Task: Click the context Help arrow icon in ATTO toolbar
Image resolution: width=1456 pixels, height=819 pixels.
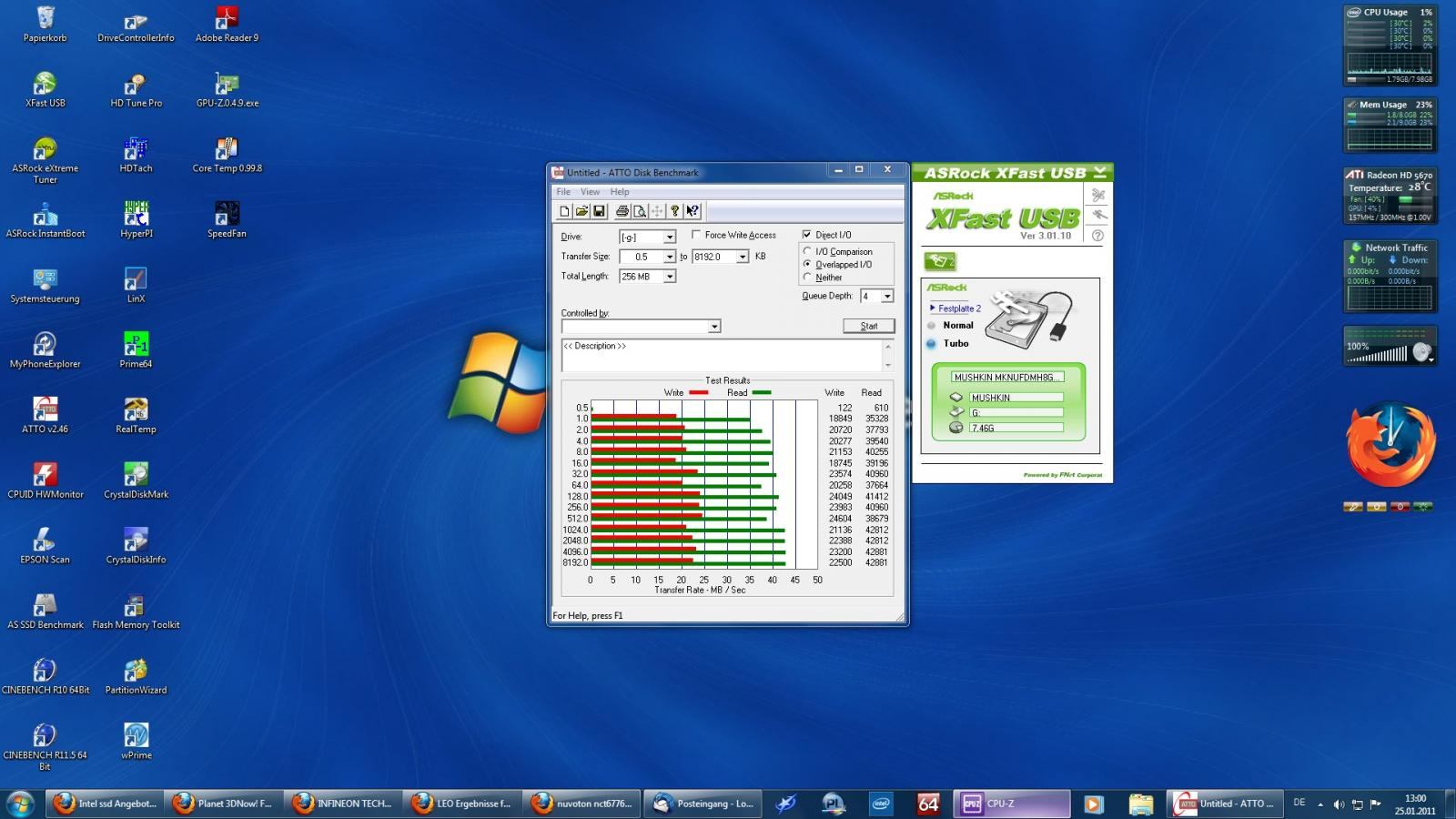Action: click(x=693, y=211)
